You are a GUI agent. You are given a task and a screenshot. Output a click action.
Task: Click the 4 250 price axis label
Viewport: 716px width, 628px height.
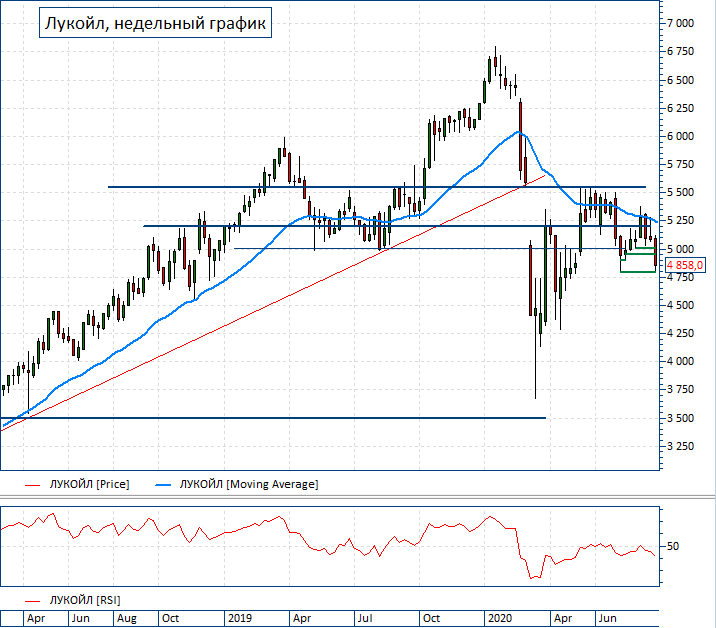(x=680, y=333)
